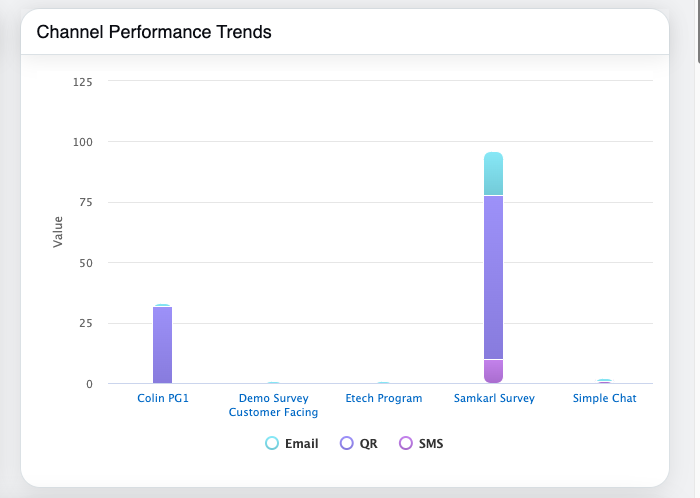Click the Email legend label text
Screen dimensions: 700x498
click(301, 443)
